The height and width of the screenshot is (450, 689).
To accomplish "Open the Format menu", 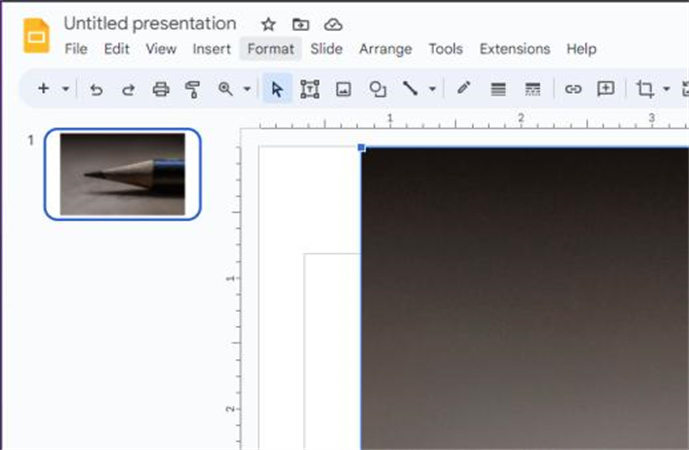I will [x=270, y=48].
